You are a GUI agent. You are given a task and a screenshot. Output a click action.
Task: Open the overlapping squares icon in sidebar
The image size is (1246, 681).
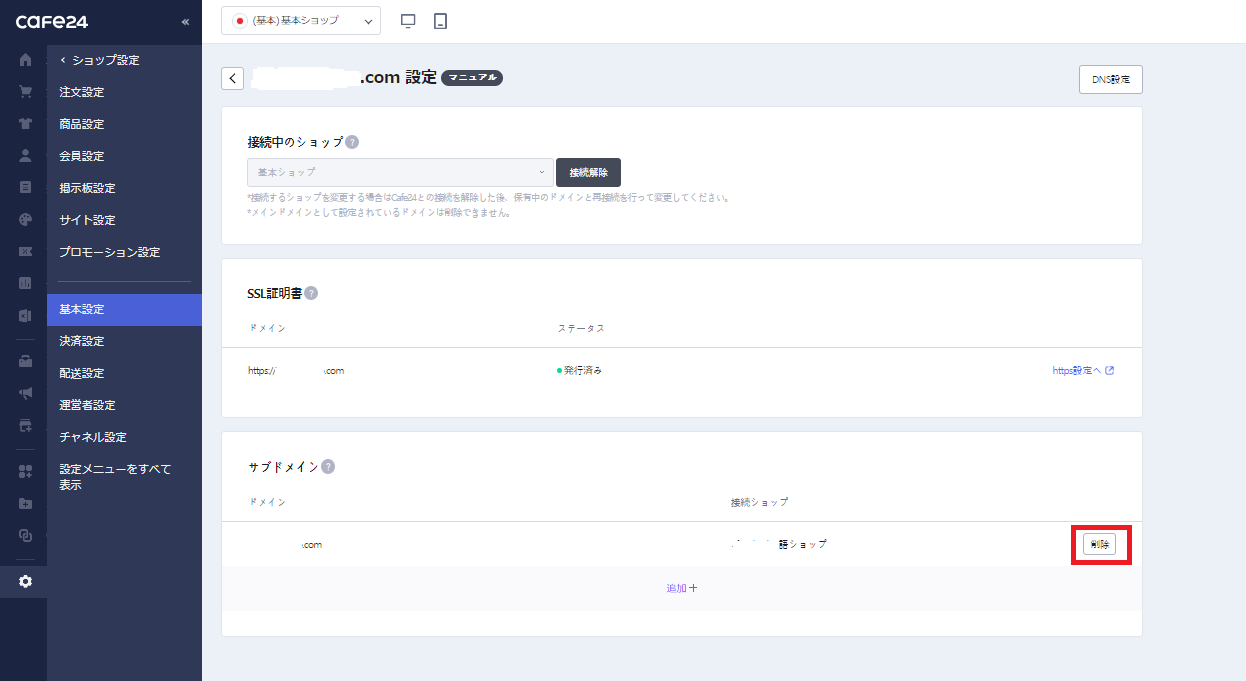pyautogui.click(x=25, y=535)
